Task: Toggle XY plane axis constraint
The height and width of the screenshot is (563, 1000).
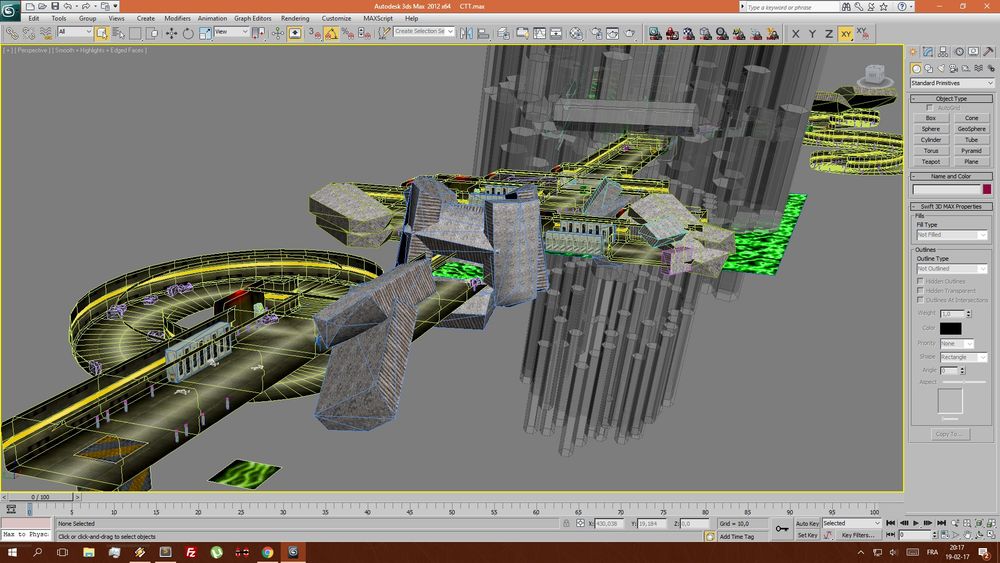Action: (x=846, y=34)
